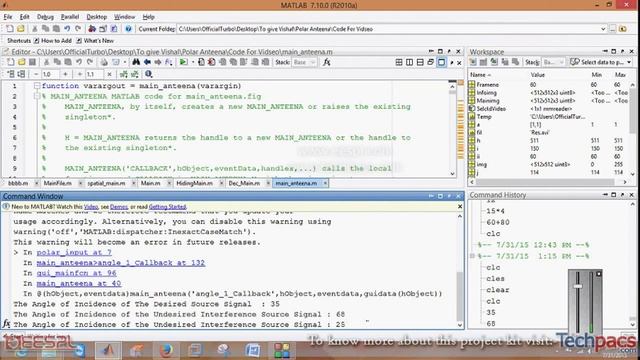
Task: Set breakpoint using the set/clear breakpoint icon
Action: pos(201,62)
